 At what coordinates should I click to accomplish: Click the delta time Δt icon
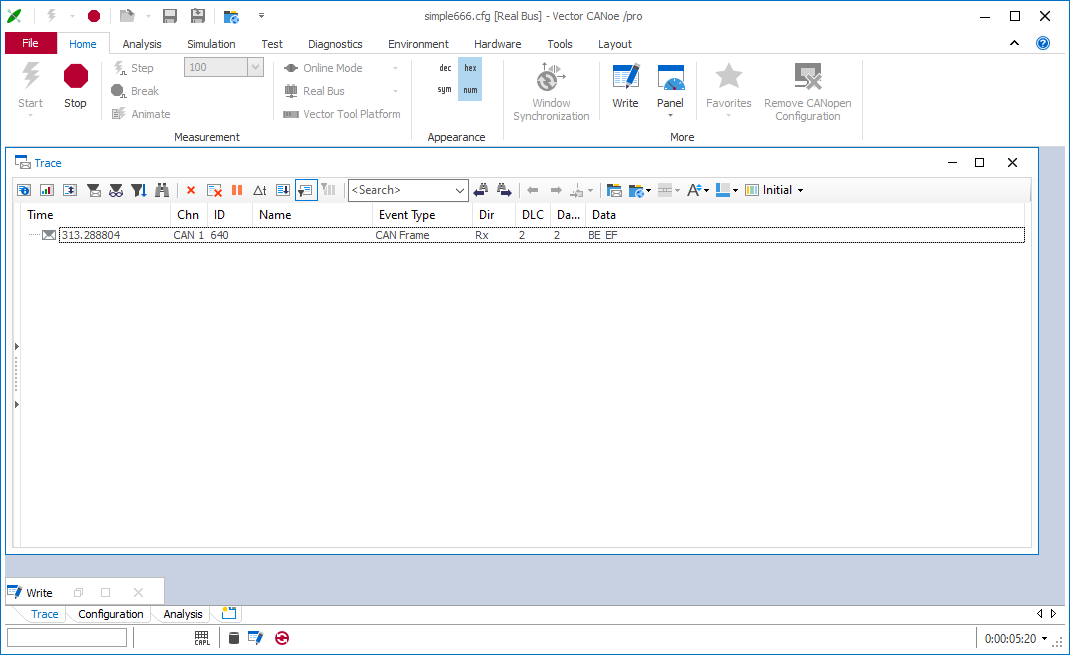260,190
